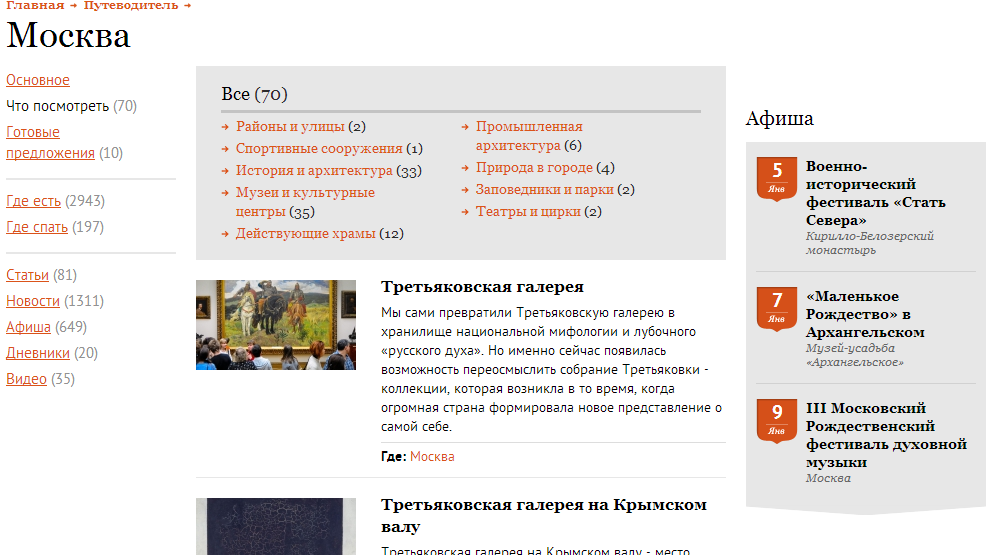Click the 'Афиша' panel heading
998x555 pixels.
[780, 118]
